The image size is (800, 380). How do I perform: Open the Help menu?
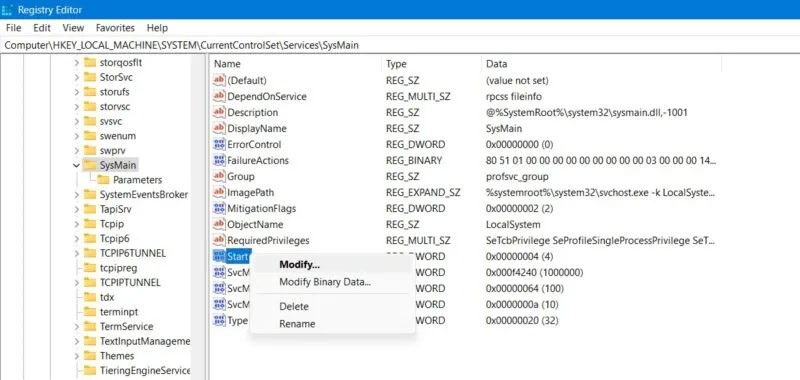pyautogui.click(x=157, y=28)
